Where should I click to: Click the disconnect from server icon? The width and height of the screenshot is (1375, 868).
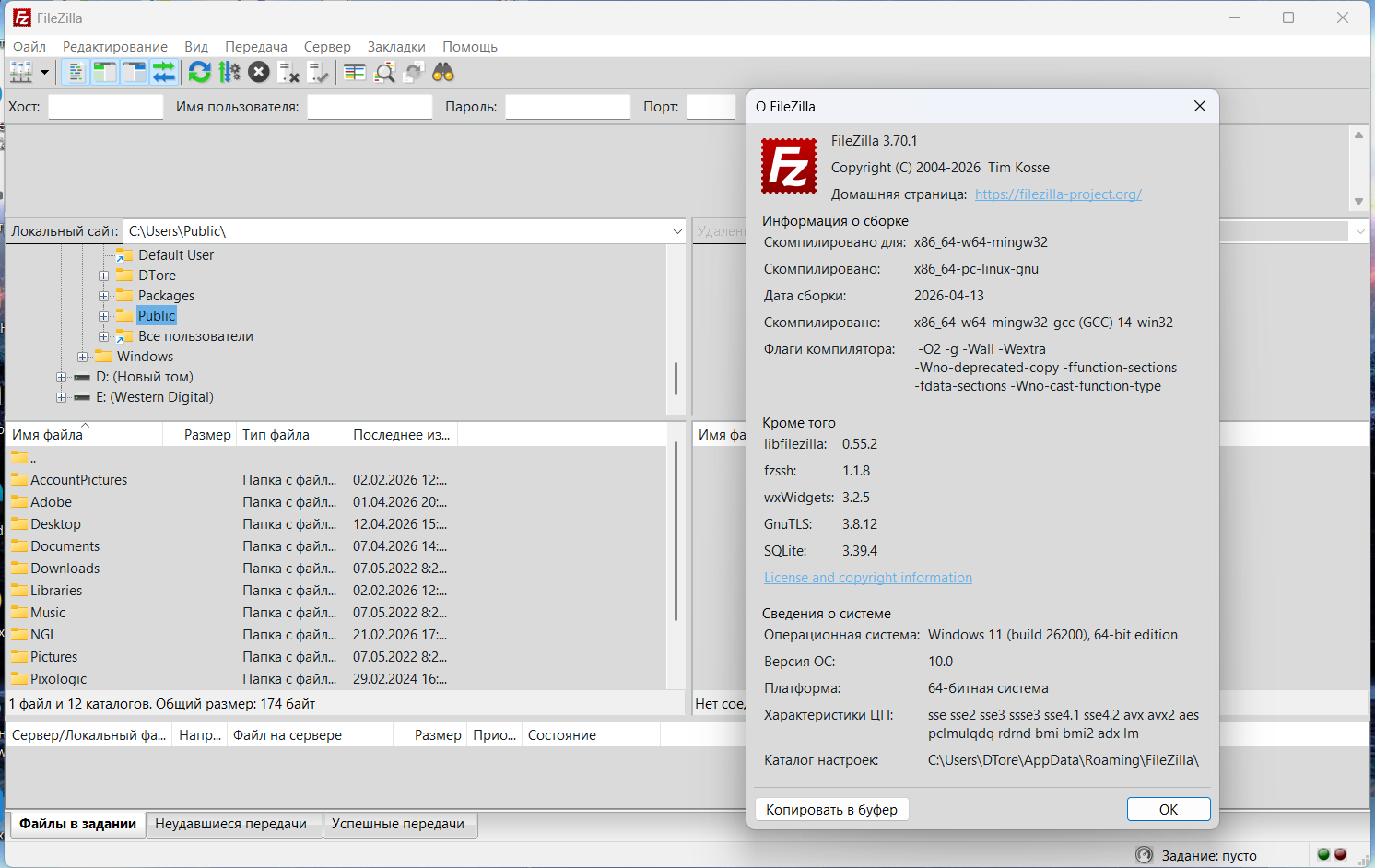[x=288, y=72]
